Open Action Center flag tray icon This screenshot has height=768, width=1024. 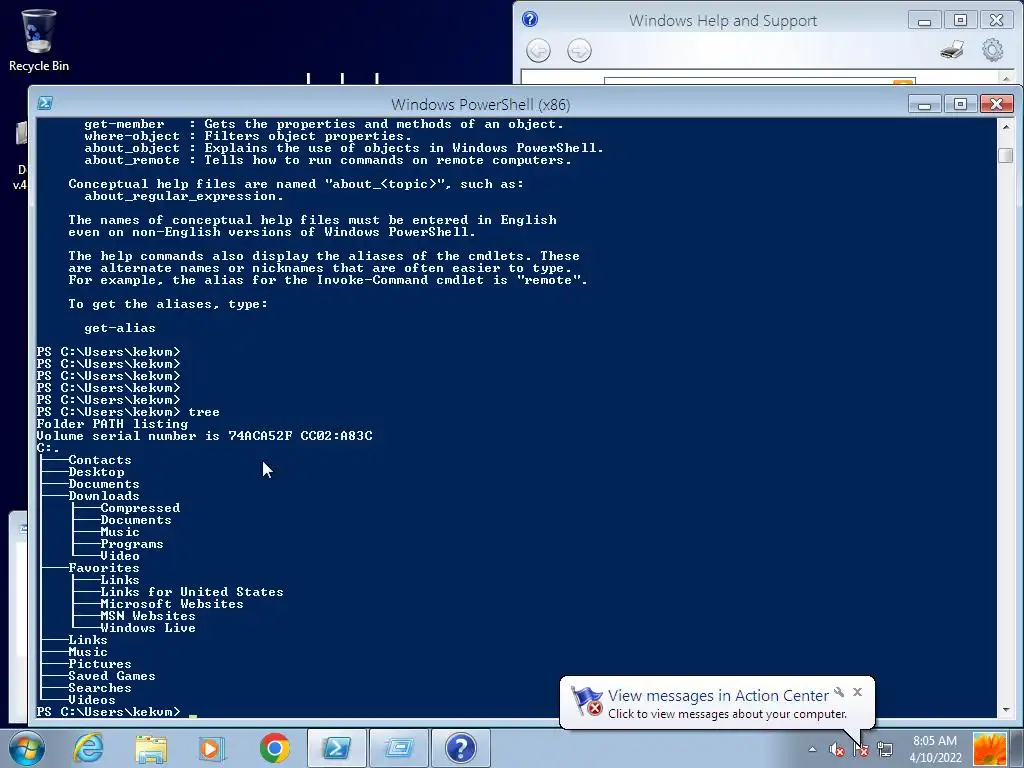click(x=861, y=749)
